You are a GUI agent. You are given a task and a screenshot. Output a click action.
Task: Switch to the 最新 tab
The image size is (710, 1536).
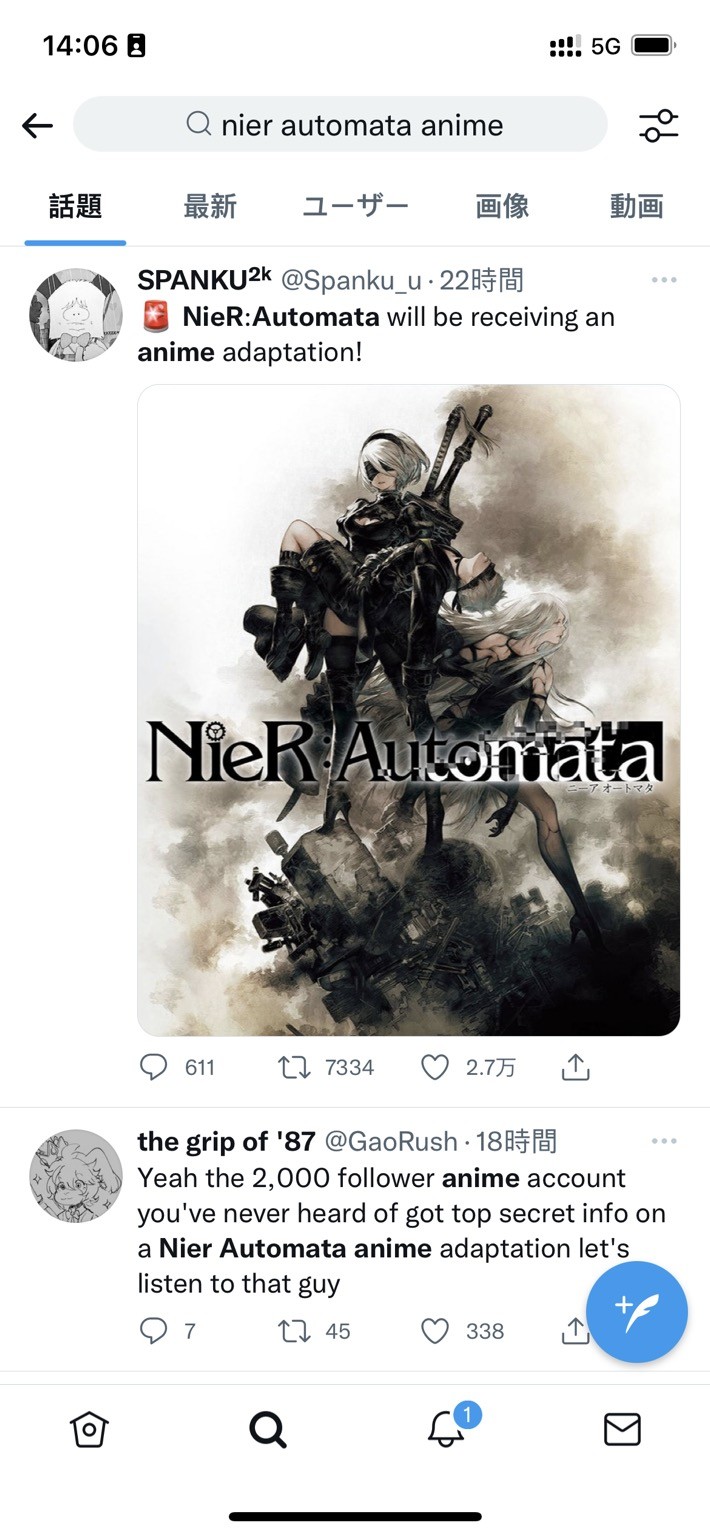click(x=210, y=207)
